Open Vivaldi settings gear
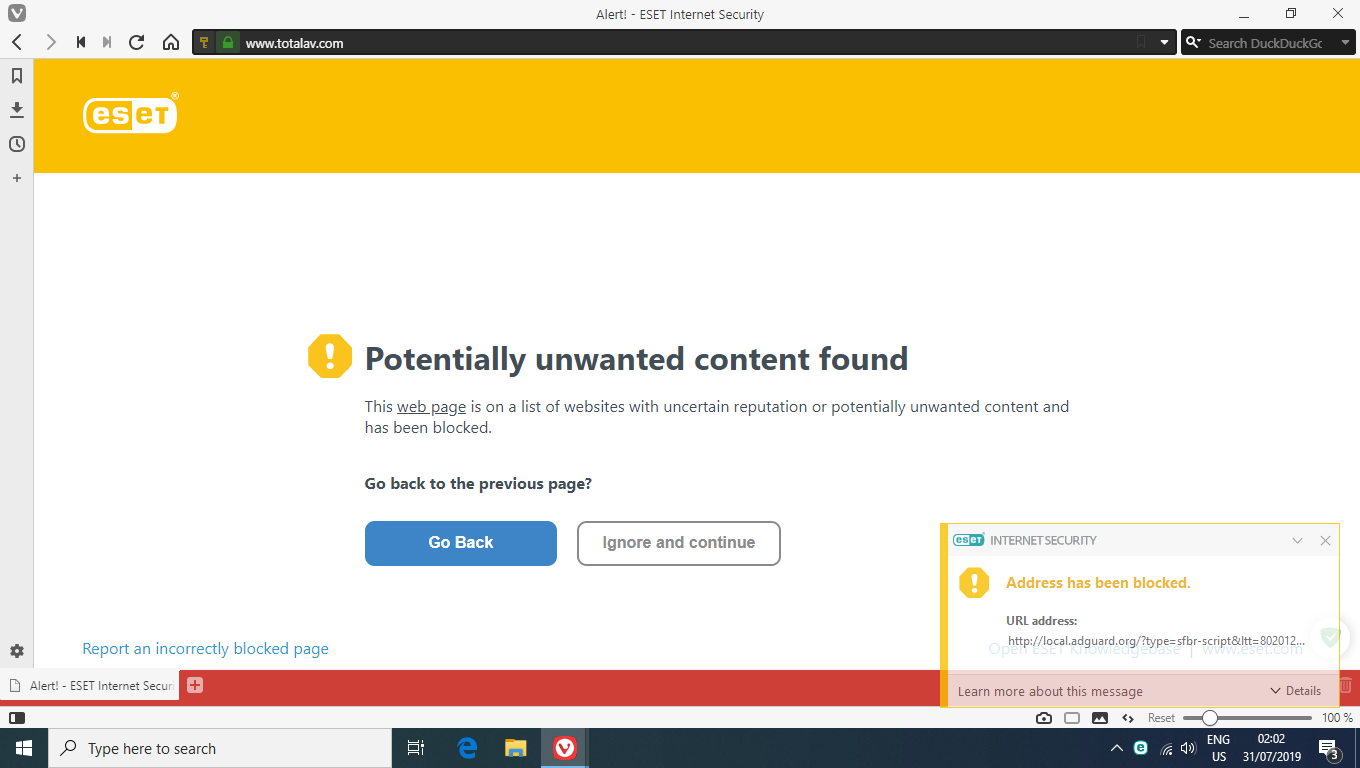 tap(17, 651)
